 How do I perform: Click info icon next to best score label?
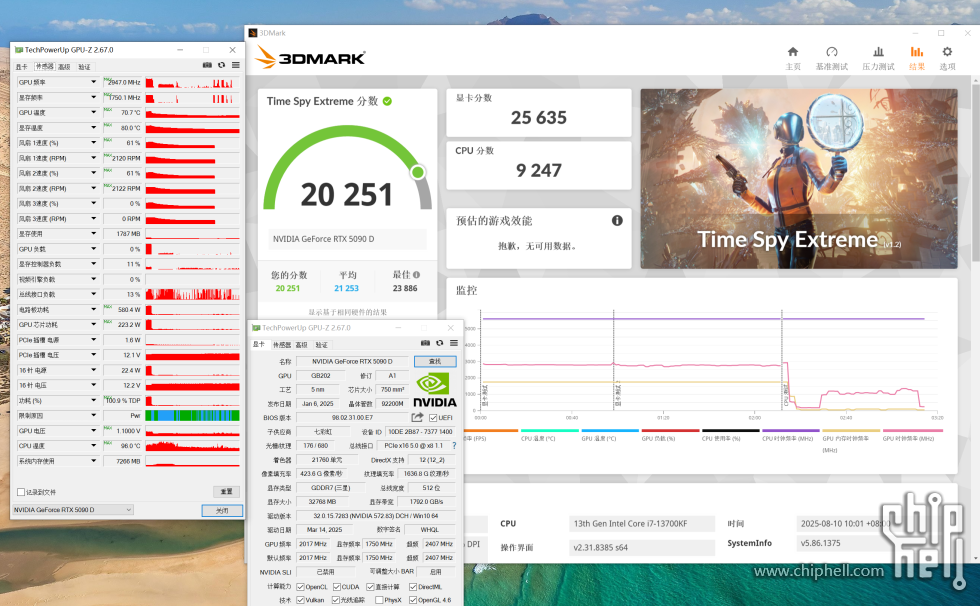(x=416, y=274)
